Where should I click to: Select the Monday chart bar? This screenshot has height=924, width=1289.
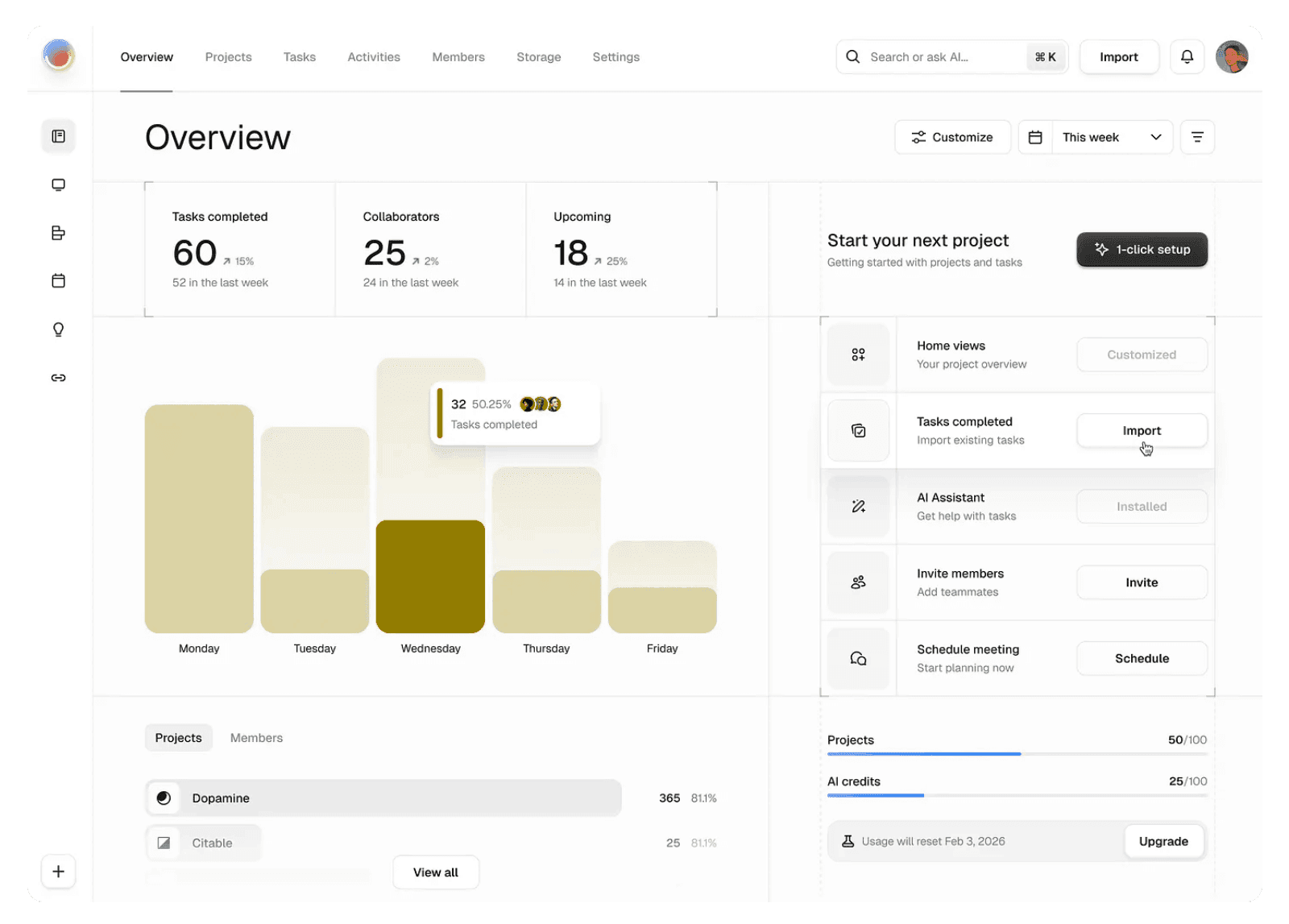(199, 519)
